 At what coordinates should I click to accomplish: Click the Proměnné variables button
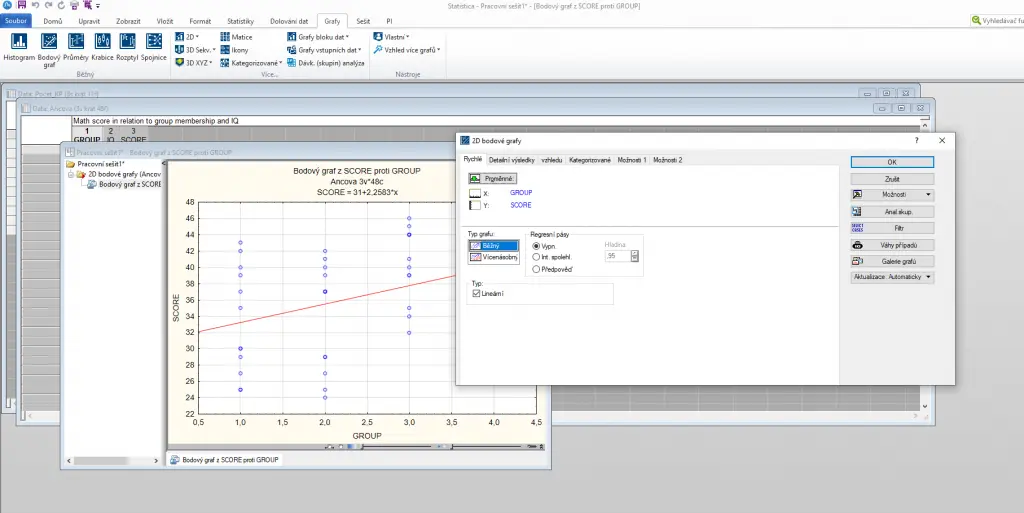(493, 178)
